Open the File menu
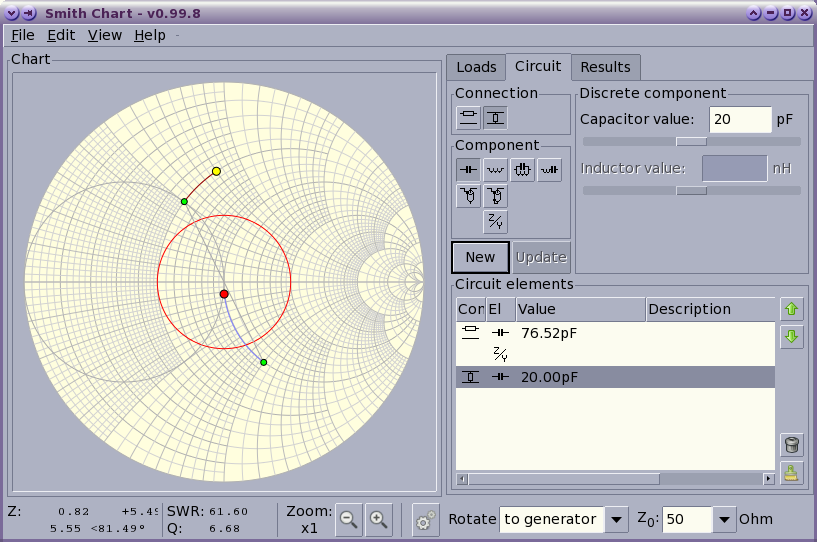This screenshot has height=542, width=817. [x=23, y=35]
